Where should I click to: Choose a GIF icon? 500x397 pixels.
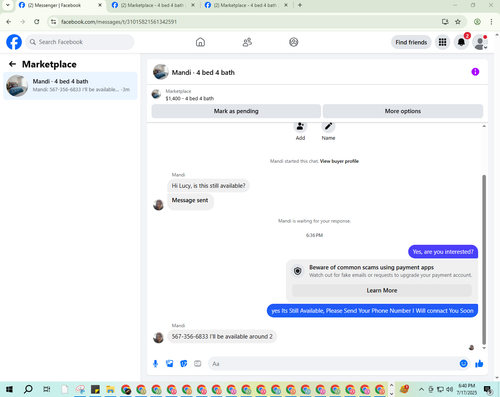tap(198, 364)
